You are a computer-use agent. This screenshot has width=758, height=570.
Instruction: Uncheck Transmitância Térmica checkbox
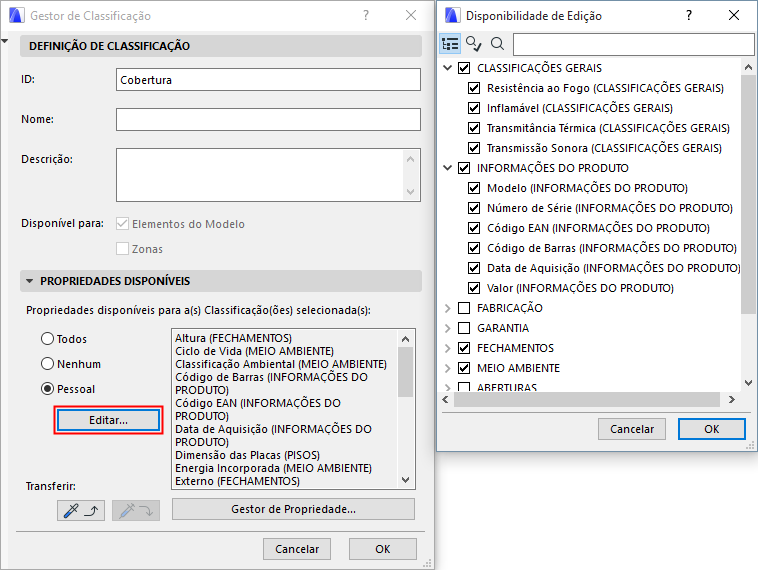point(474,128)
